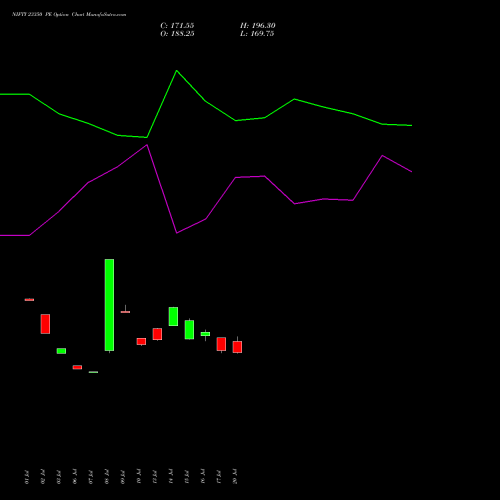Viewport: 500px width, 500px height.
Task: Click the red candle for 17 Jul
Action: 221,344
